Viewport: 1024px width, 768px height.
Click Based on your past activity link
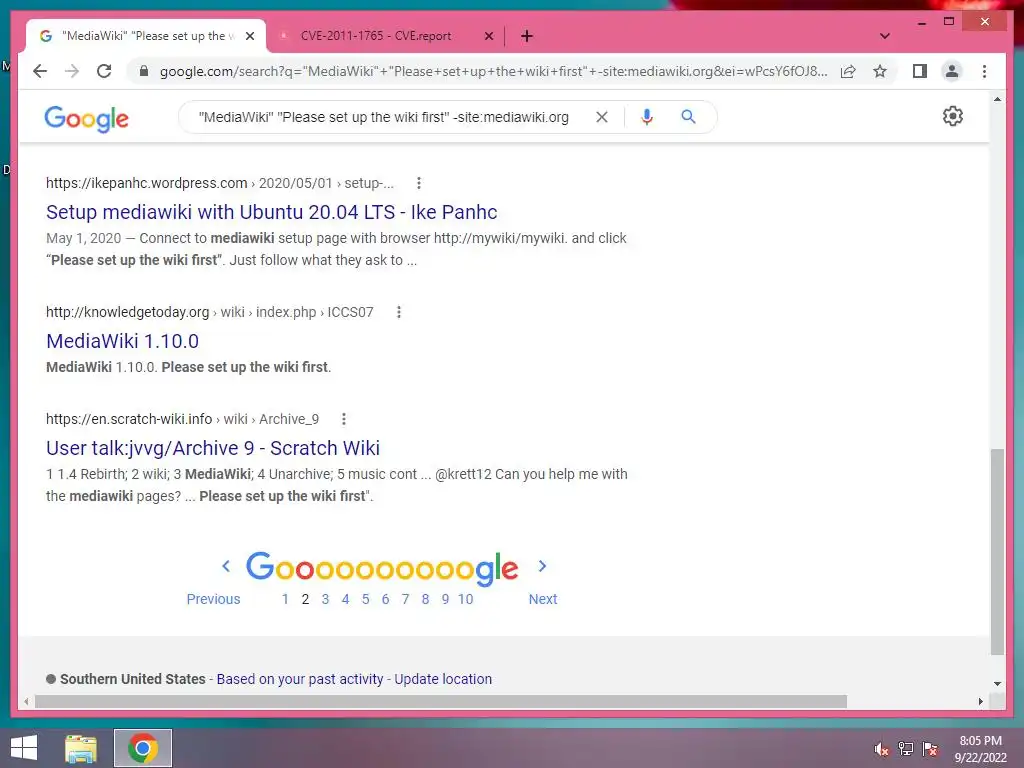(300, 679)
